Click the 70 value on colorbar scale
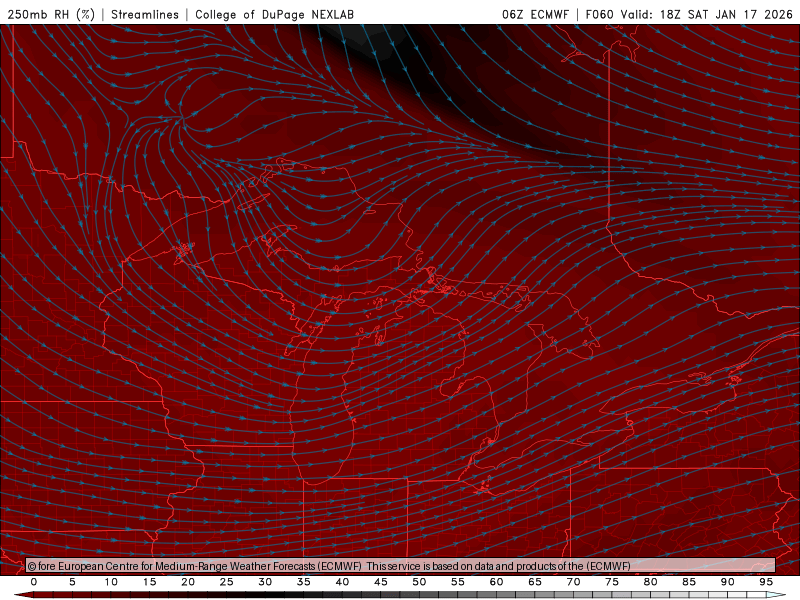The width and height of the screenshot is (800, 600). [573, 582]
